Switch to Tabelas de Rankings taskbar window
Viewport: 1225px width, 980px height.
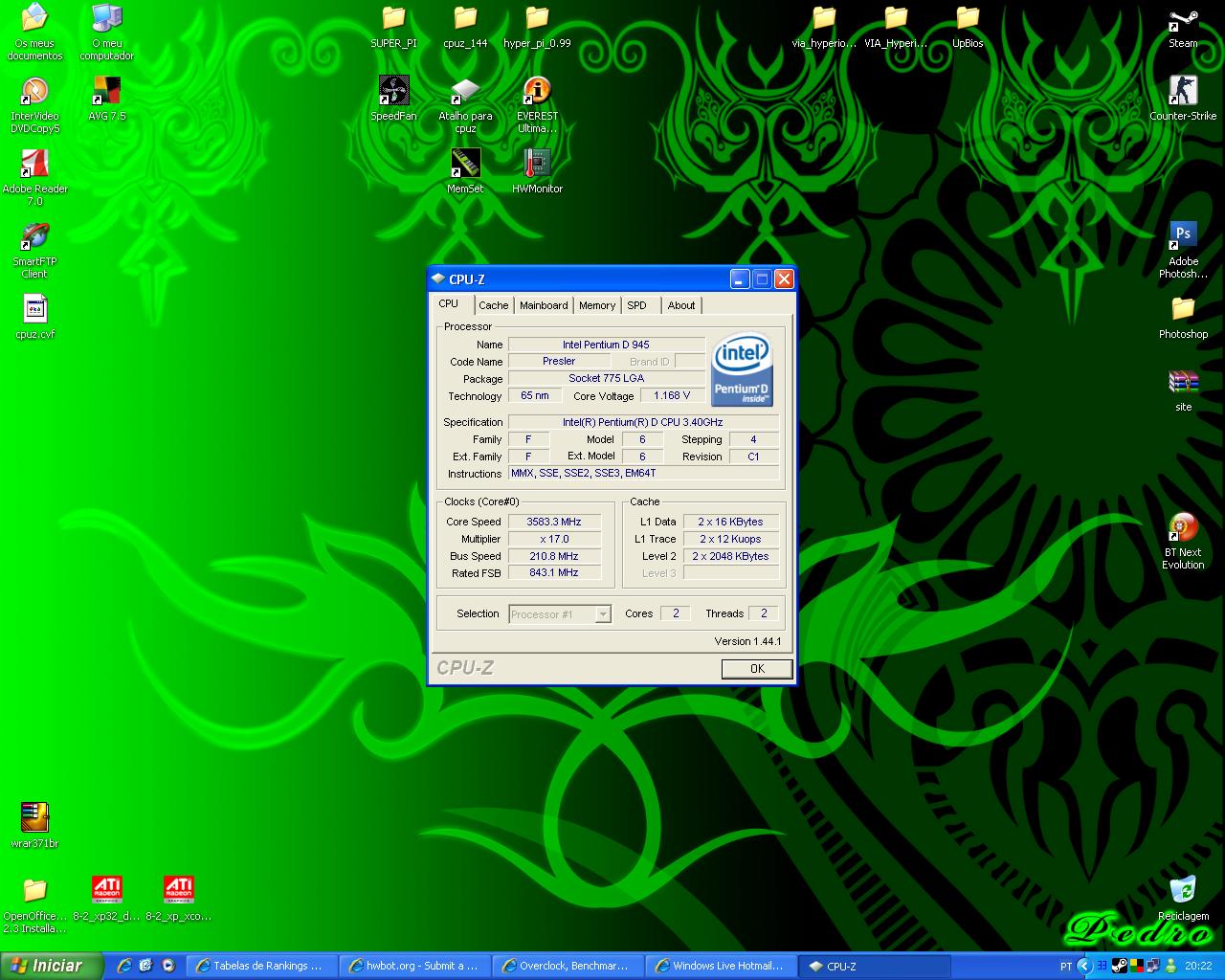tap(261, 966)
